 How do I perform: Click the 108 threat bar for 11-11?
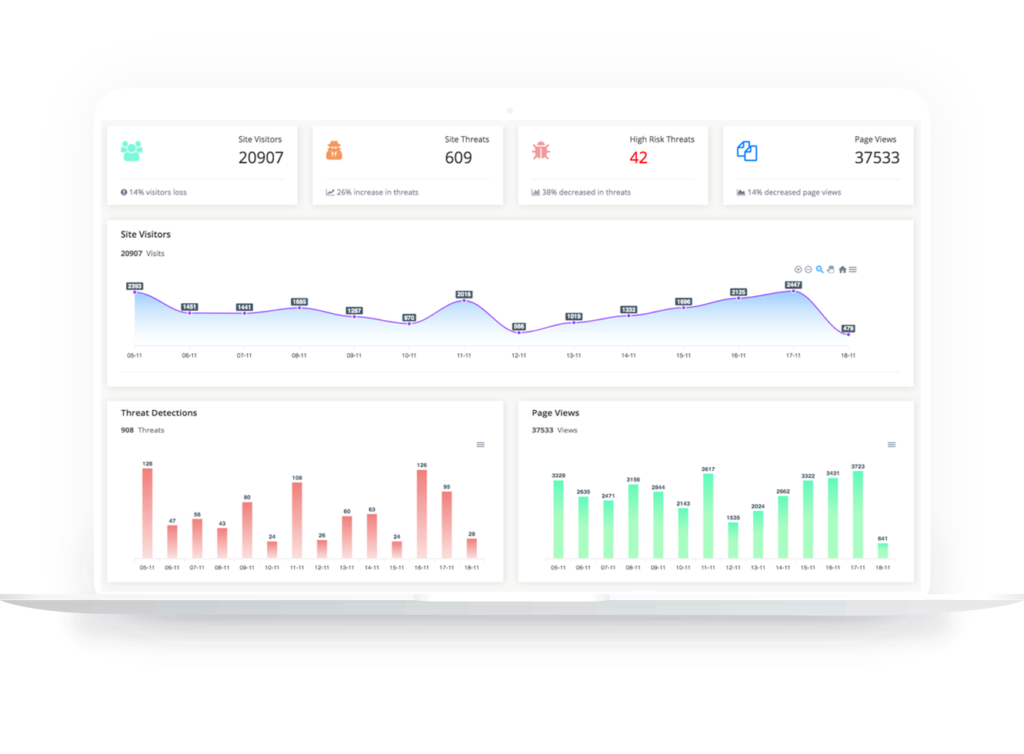click(297, 520)
